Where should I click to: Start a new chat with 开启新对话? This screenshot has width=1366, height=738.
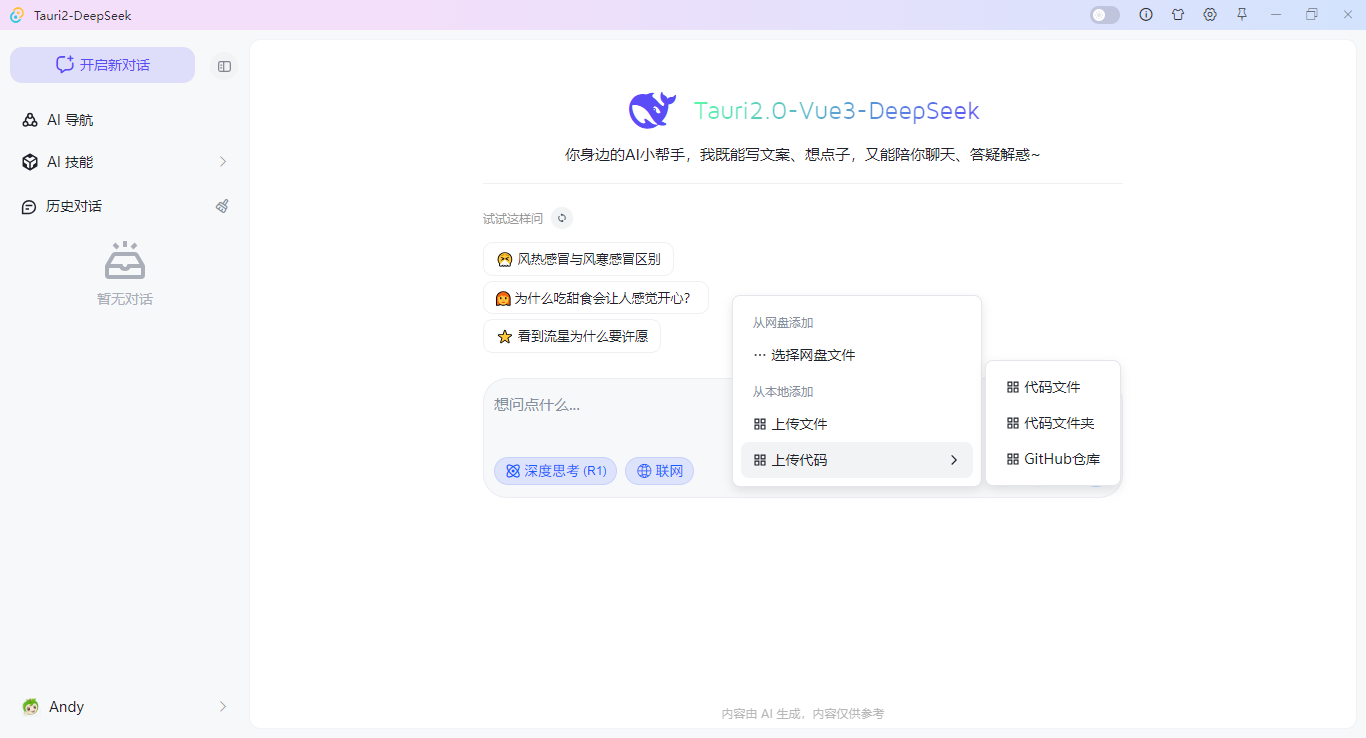(x=103, y=65)
